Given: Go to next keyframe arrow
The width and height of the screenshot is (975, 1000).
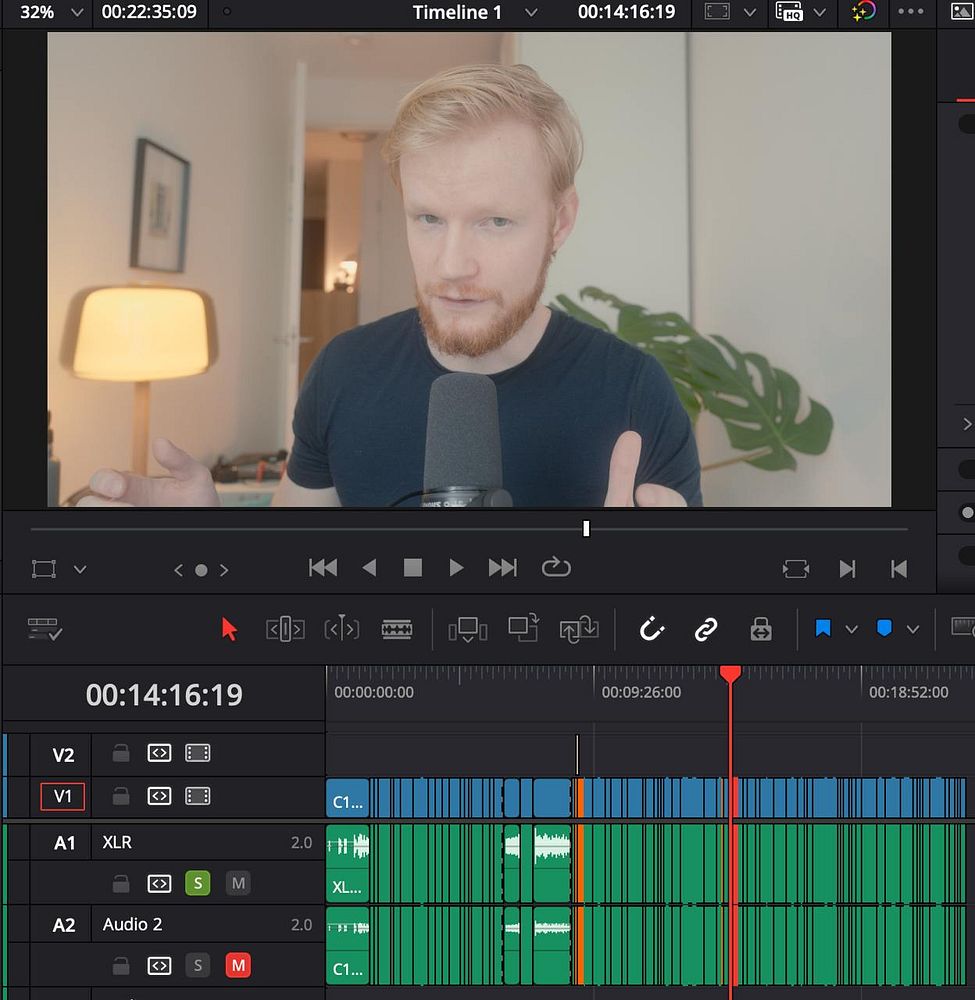Looking at the screenshot, I should (224, 570).
